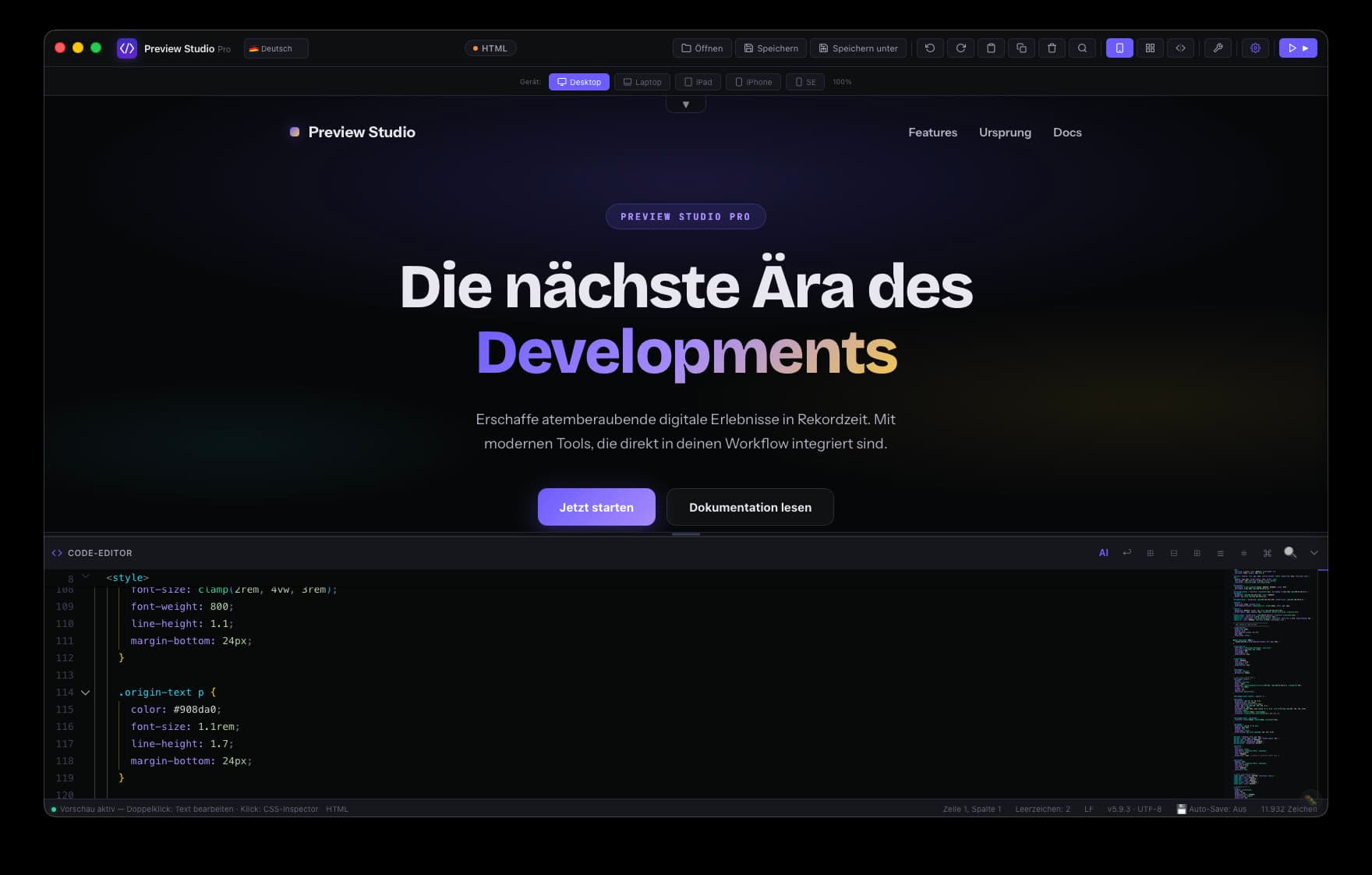Select the iPhone device tab
This screenshot has width=1372, height=875.
(753, 82)
